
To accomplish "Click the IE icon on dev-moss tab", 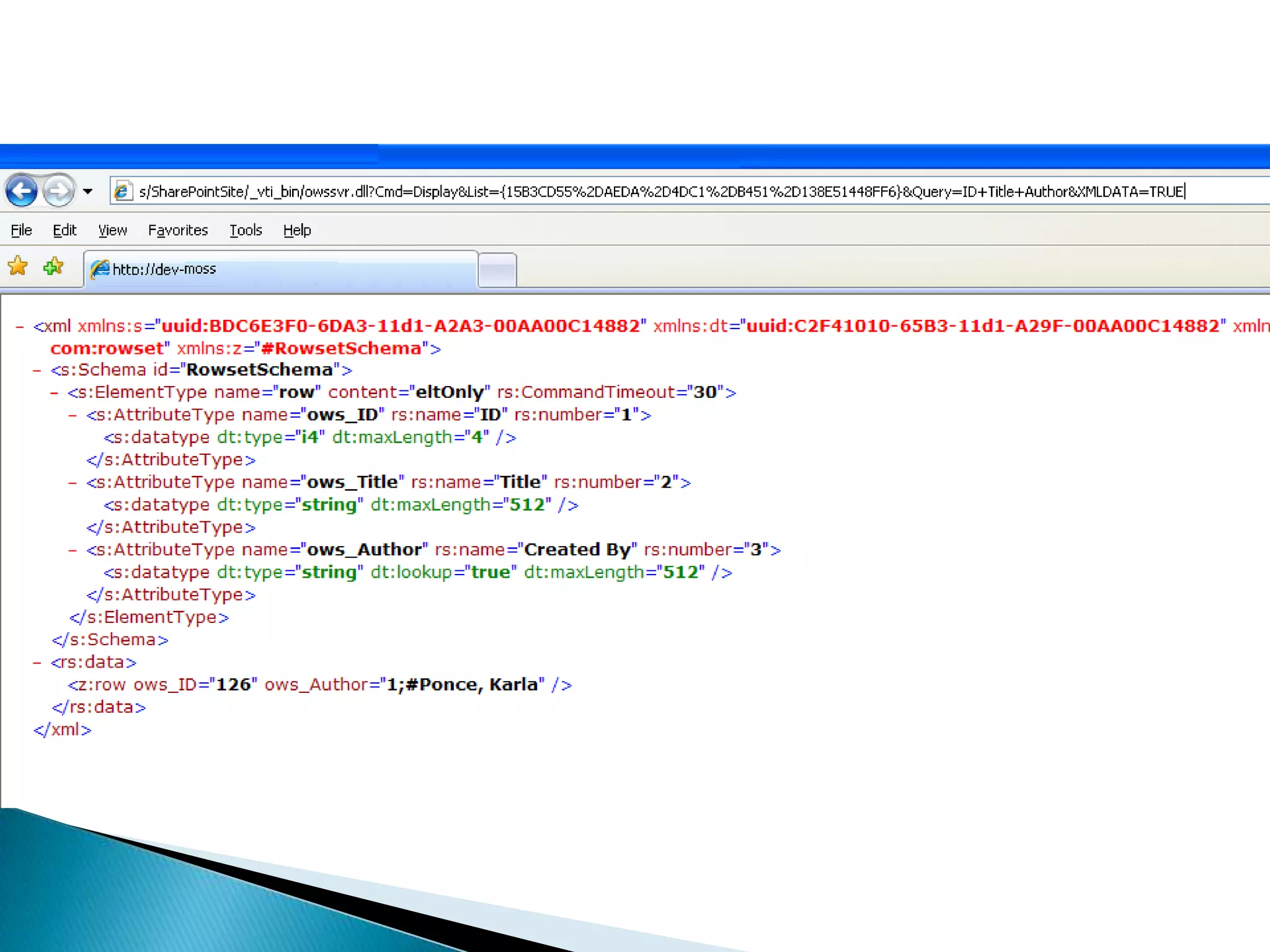I will [x=100, y=269].
